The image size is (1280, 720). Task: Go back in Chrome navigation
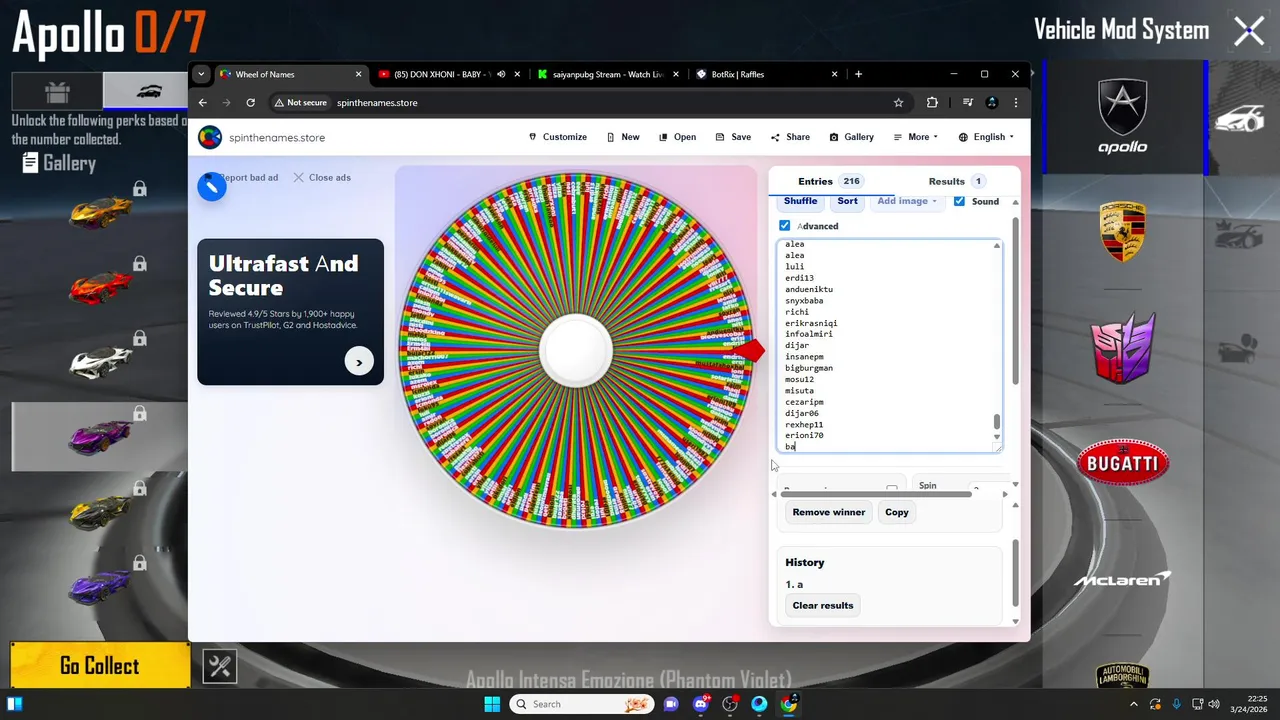(203, 102)
